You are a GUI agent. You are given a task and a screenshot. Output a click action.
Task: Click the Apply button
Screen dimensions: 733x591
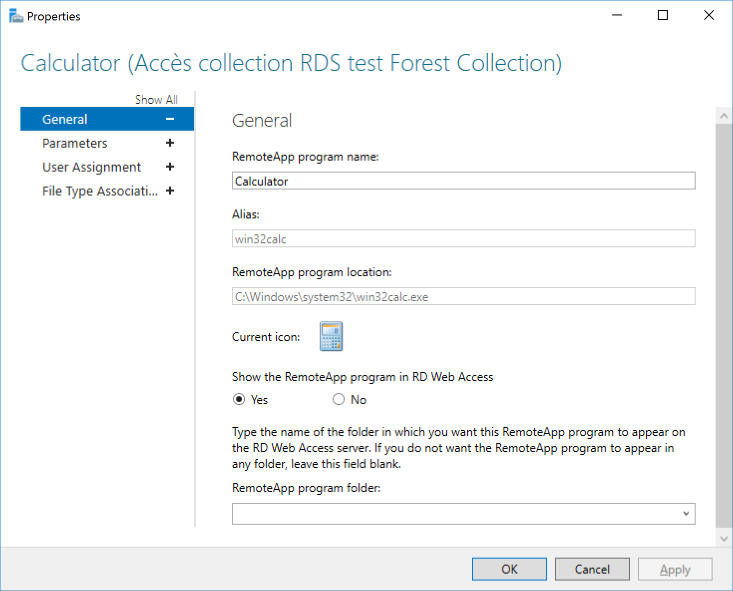675,569
